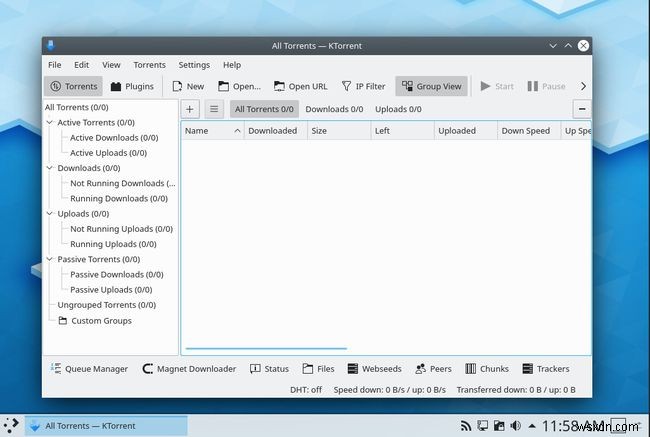
Task: Select Active Downloads (0/0)
Action: pyautogui.click(x=114, y=138)
